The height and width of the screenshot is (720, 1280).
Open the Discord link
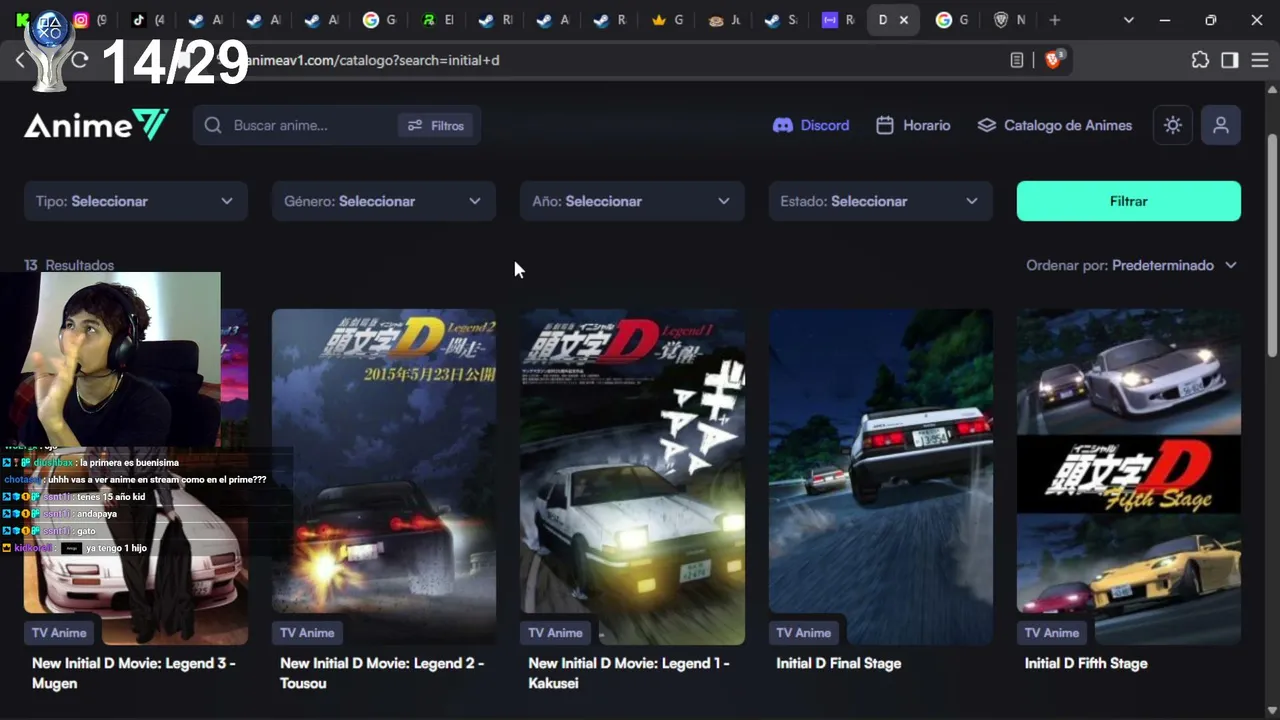click(x=811, y=125)
